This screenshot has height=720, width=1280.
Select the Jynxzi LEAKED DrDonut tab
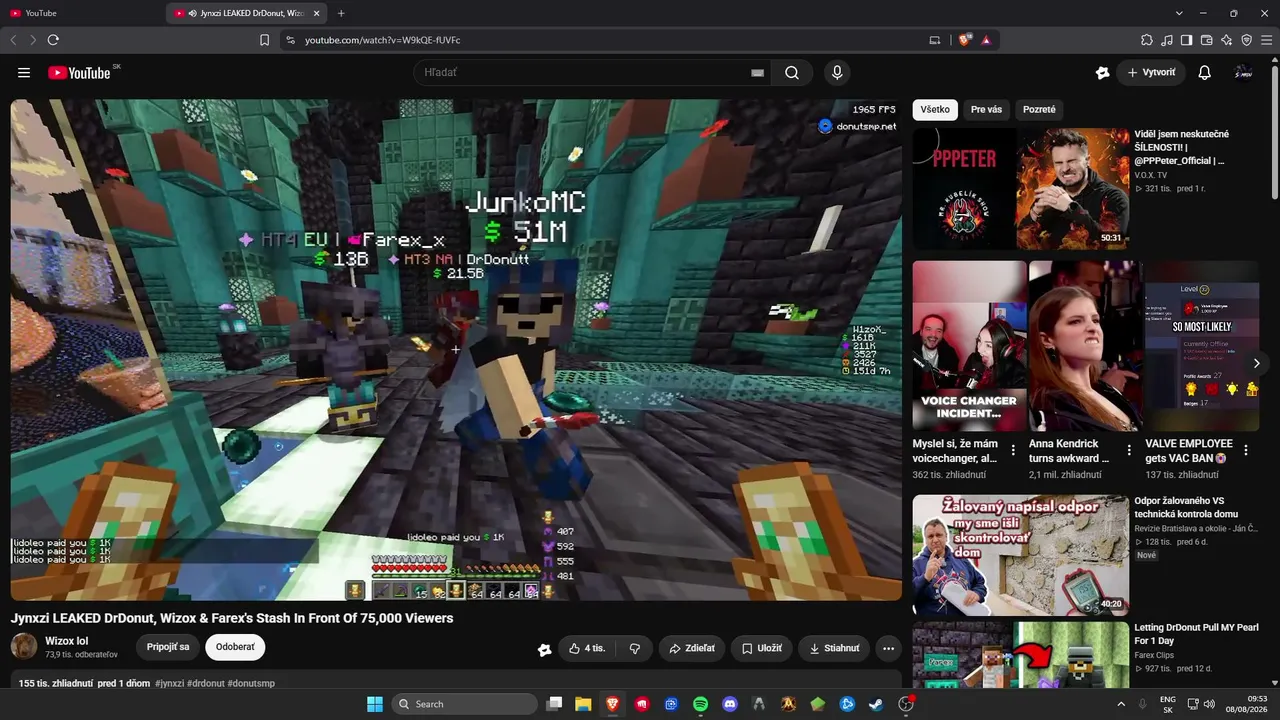[x=247, y=13]
